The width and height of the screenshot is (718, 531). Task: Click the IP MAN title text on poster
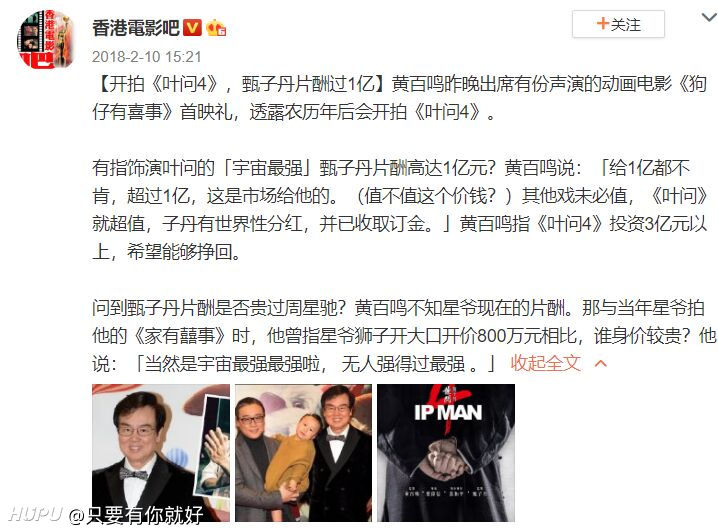point(448,412)
